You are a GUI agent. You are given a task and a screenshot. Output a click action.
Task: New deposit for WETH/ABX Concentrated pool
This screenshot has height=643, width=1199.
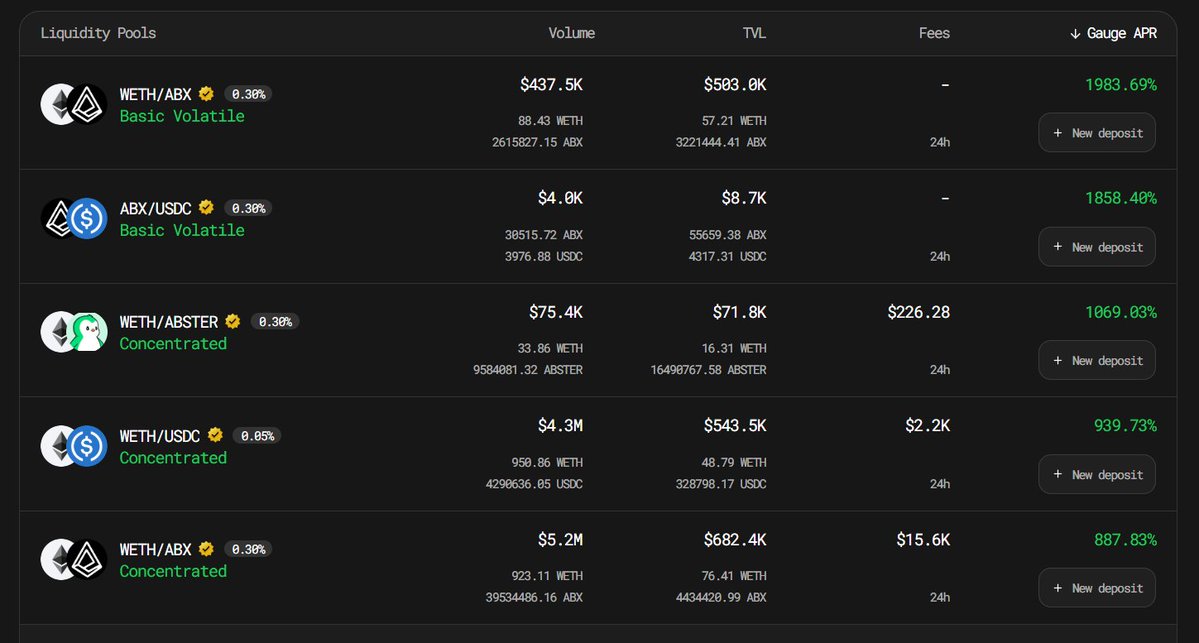tap(1097, 588)
